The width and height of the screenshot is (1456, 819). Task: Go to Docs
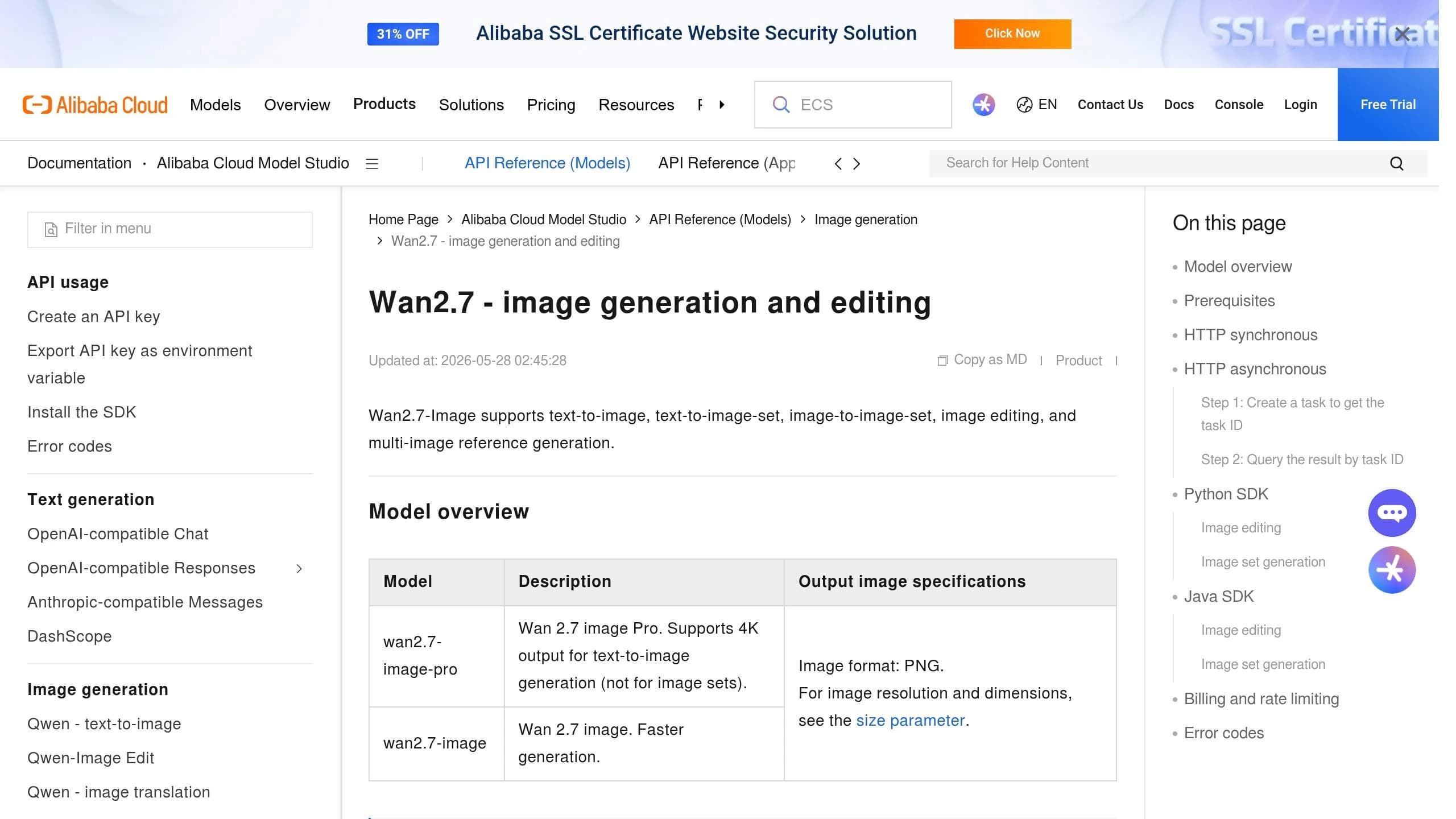point(1178,105)
